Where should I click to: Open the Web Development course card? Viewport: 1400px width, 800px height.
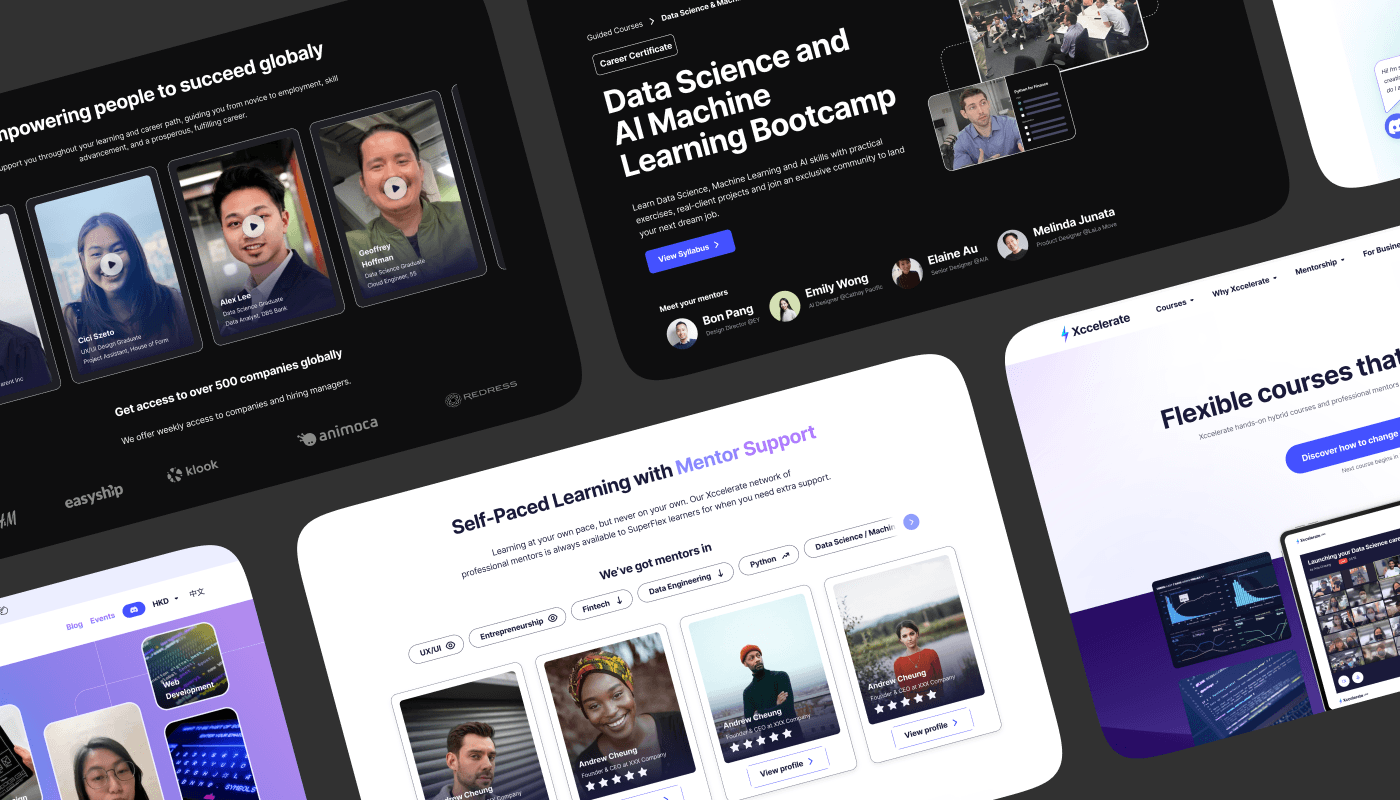(x=186, y=666)
